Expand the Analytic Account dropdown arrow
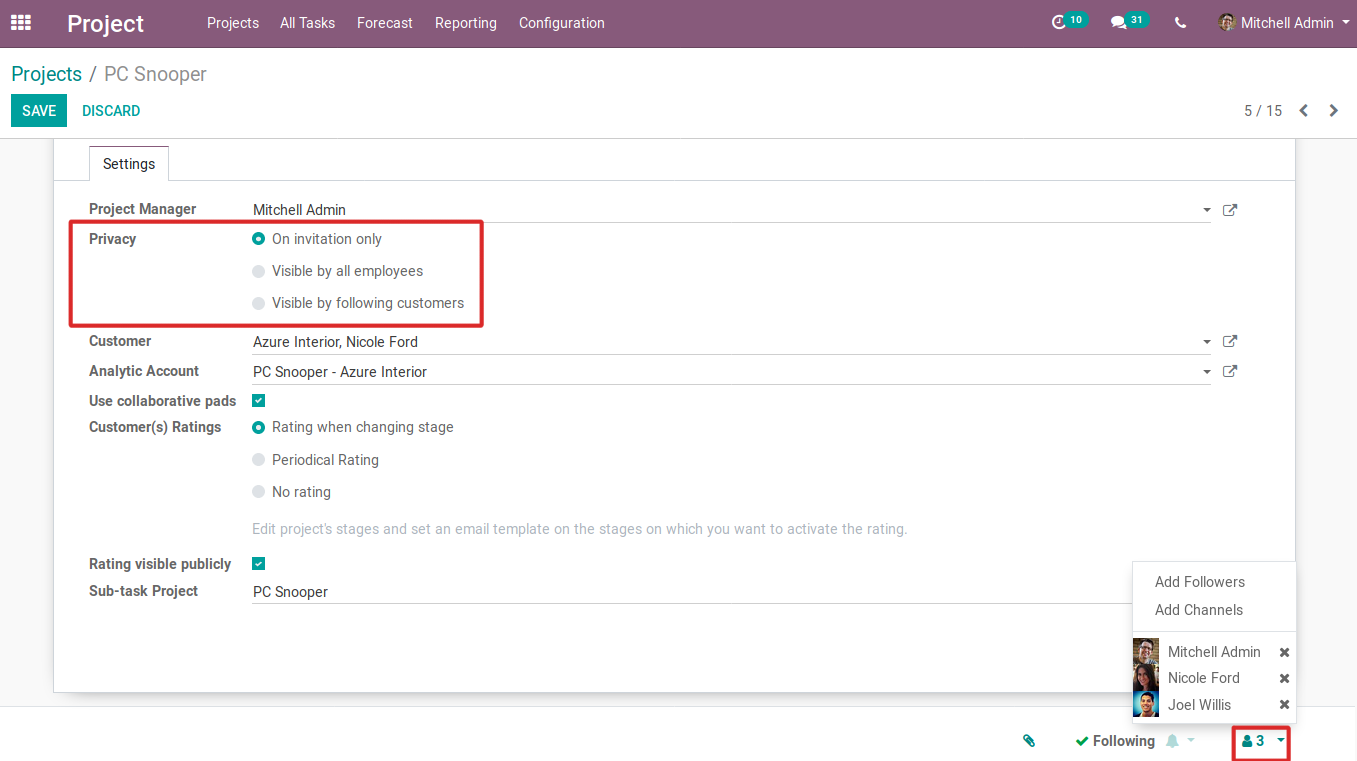Image resolution: width=1357 pixels, height=761 pixels. 1206,372
